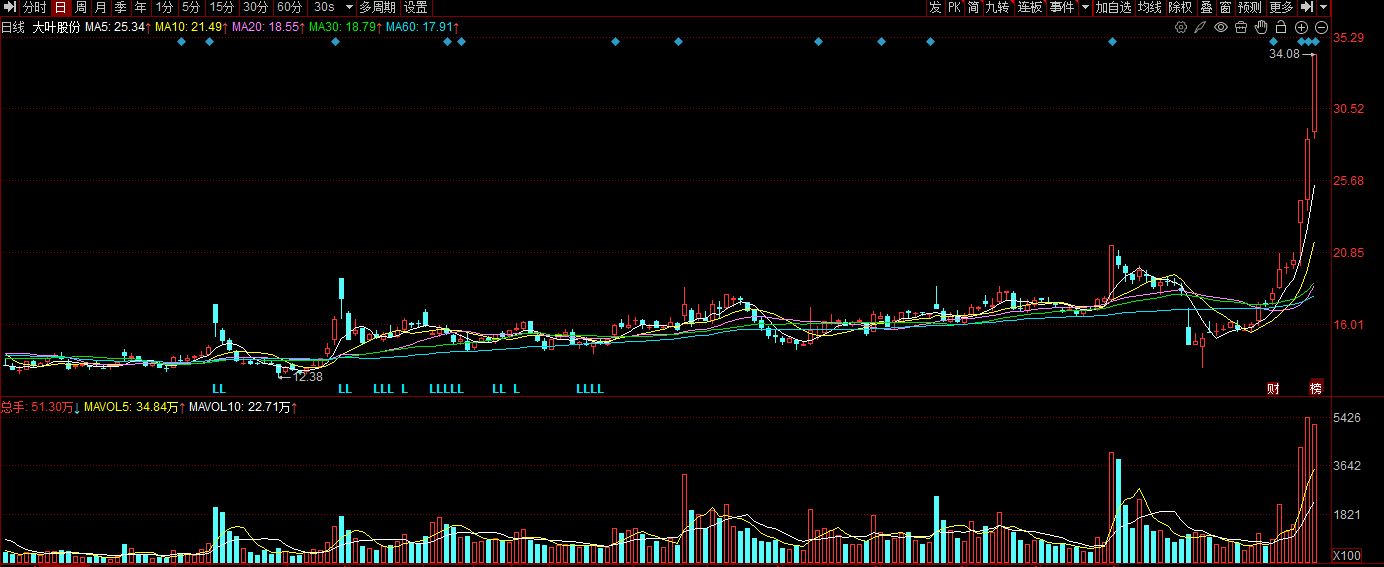Open the 更多 more menu
The image size is (1384, 567).
[1282, 7]
